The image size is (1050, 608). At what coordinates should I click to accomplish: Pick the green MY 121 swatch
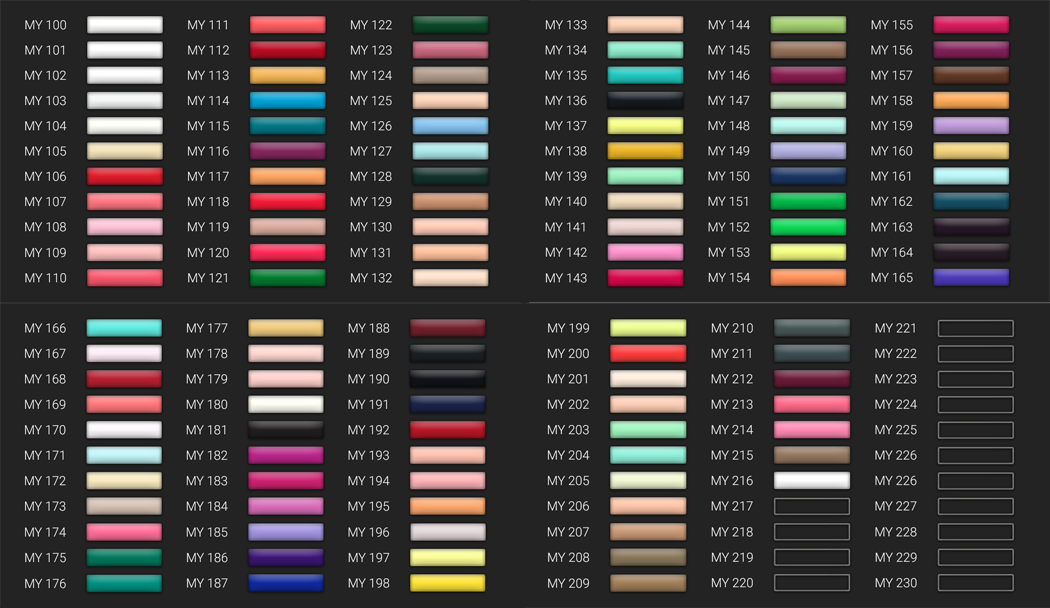(287, 277)
